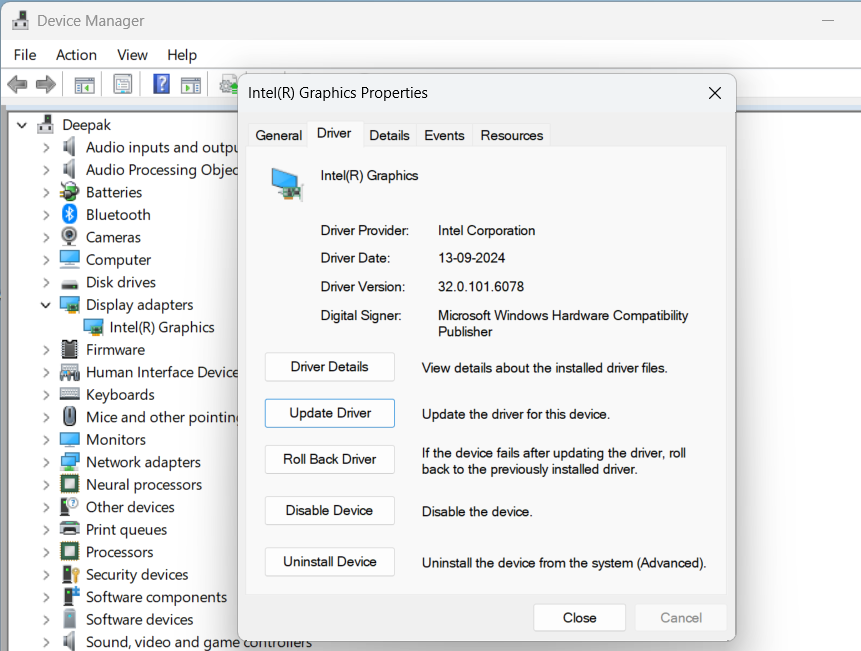This screenshot has height=651, width=861.
Task: Switch to the Details tab
Action: 389,134
